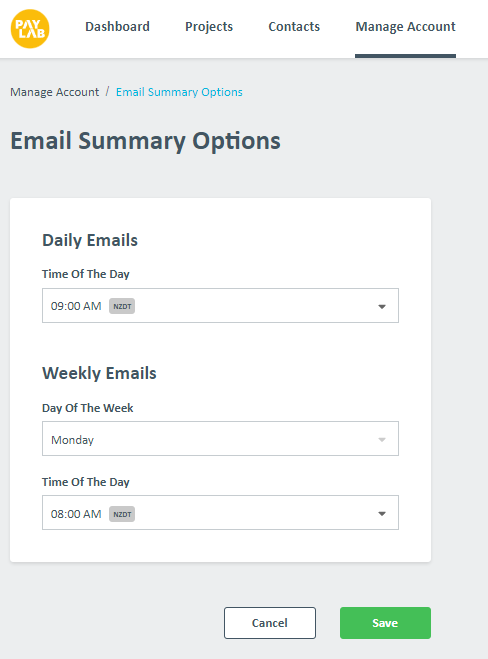Click the 09:00 AM time value

coord(76,306)
